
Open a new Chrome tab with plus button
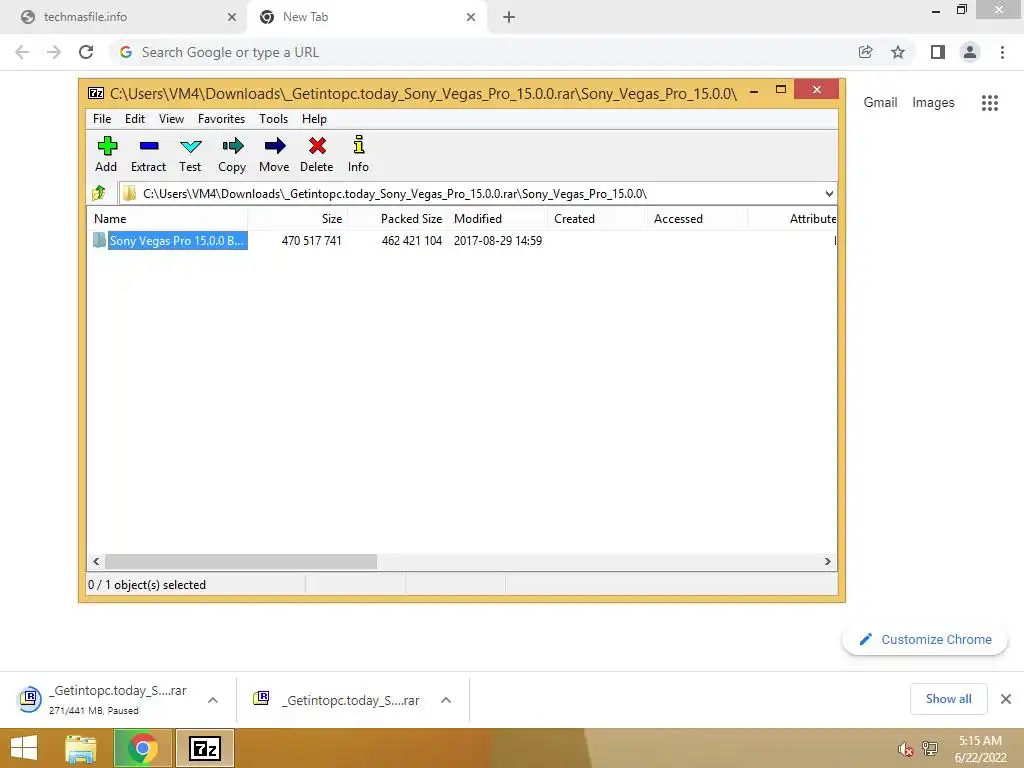point(509,17)
